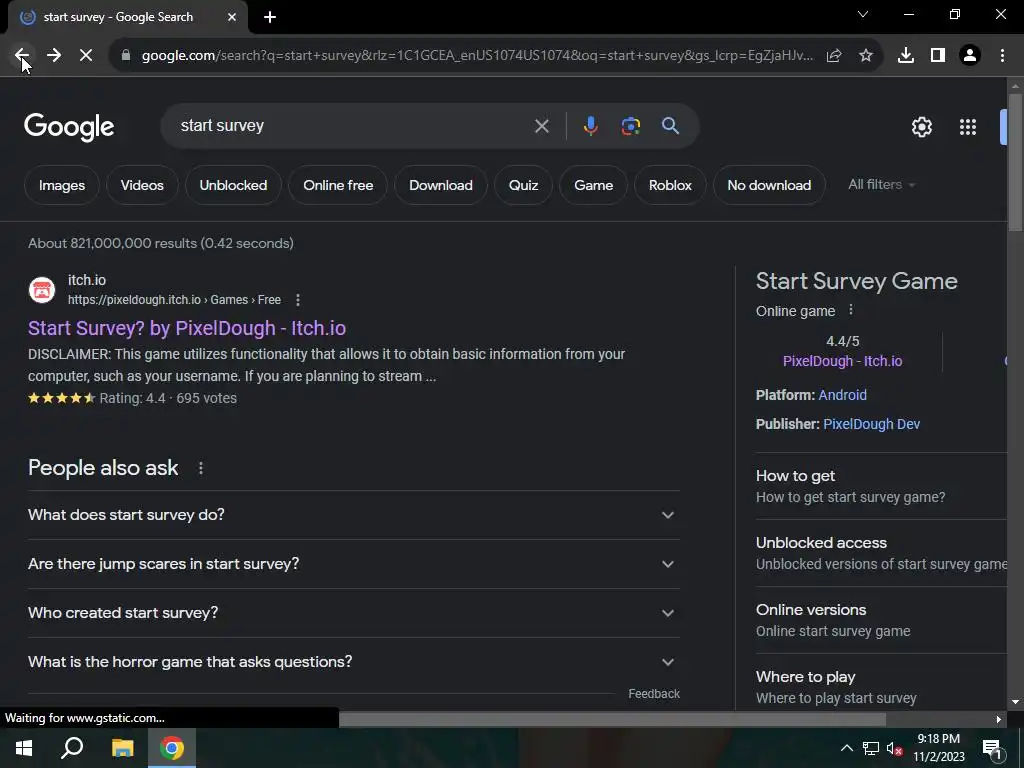The height and width of the screenshot is (768, 1024).
Task: Click the horizontal scrollbar thumb
Action: click(x=612, y=719)
